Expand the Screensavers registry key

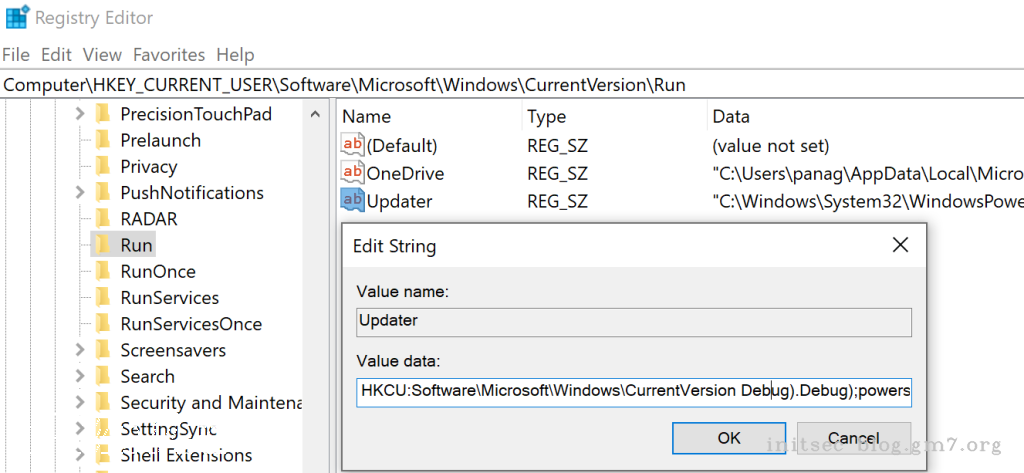[80, 351]
